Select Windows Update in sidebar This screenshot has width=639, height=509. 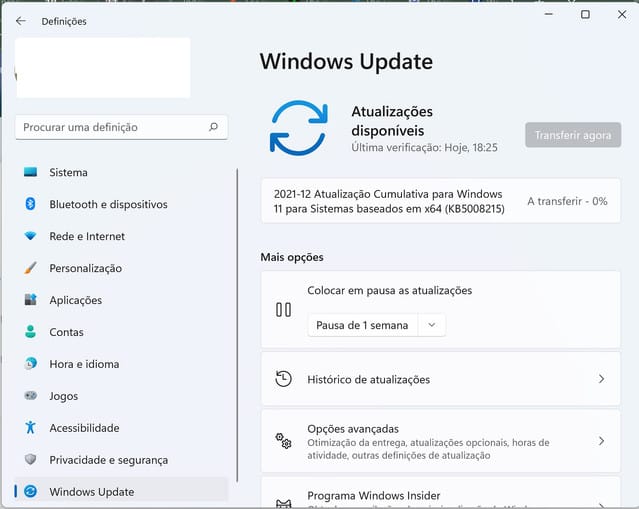click(x=121, y=491)
